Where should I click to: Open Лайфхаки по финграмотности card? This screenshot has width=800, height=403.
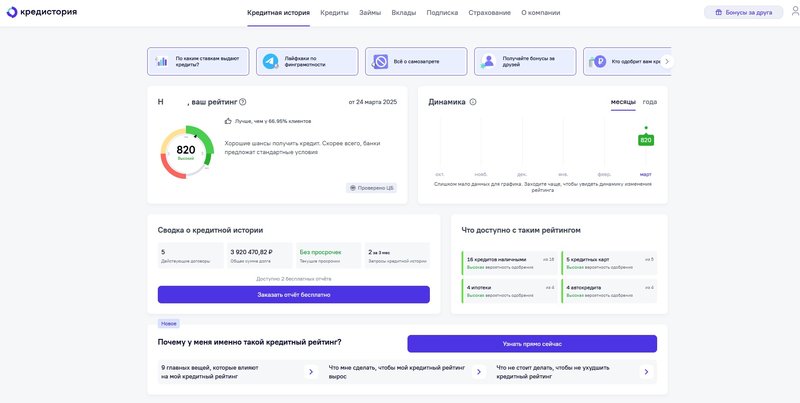pos(307,62)
